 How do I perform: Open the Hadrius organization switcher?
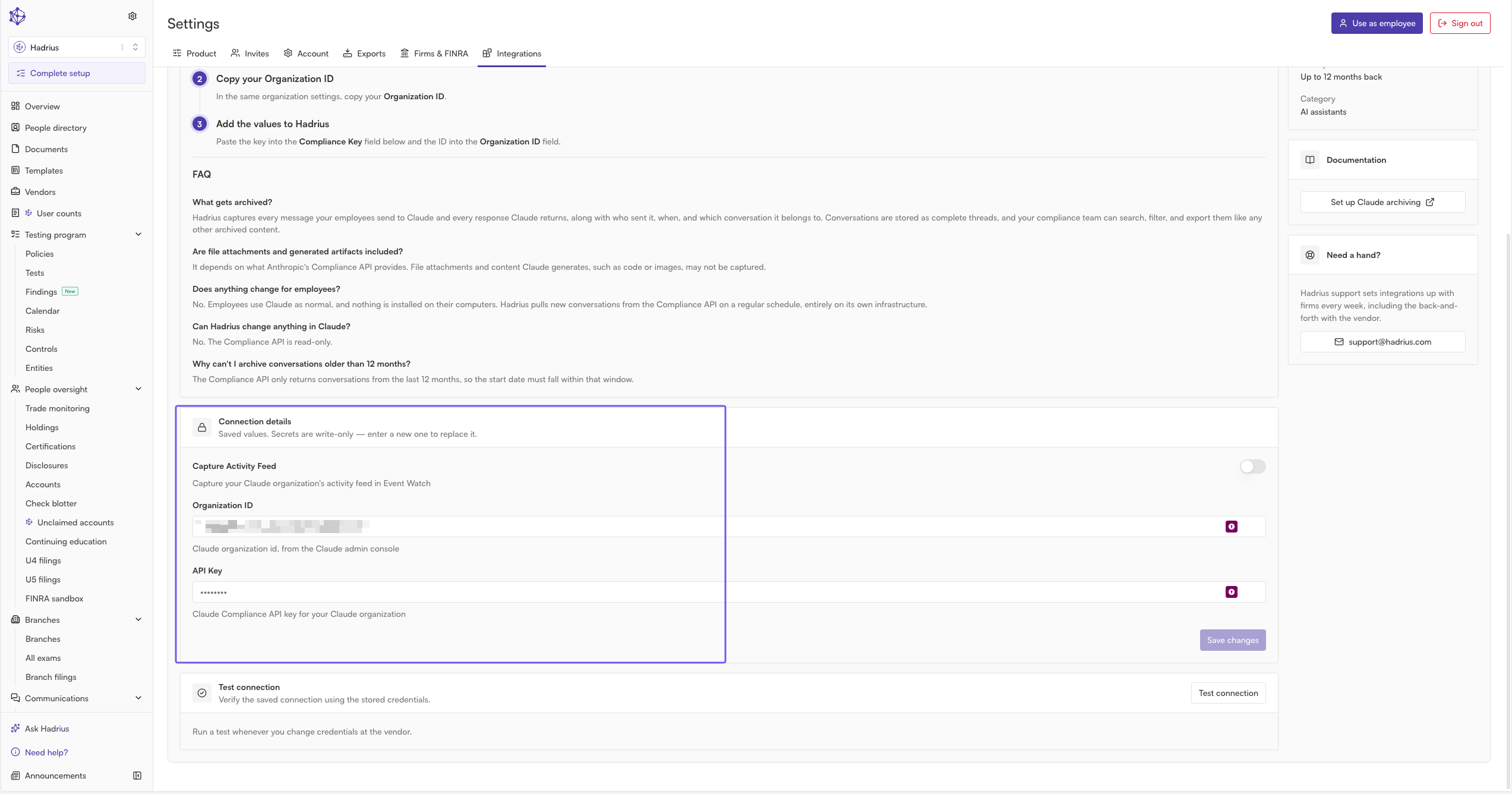pyautogui.click(x=77, y=48)
